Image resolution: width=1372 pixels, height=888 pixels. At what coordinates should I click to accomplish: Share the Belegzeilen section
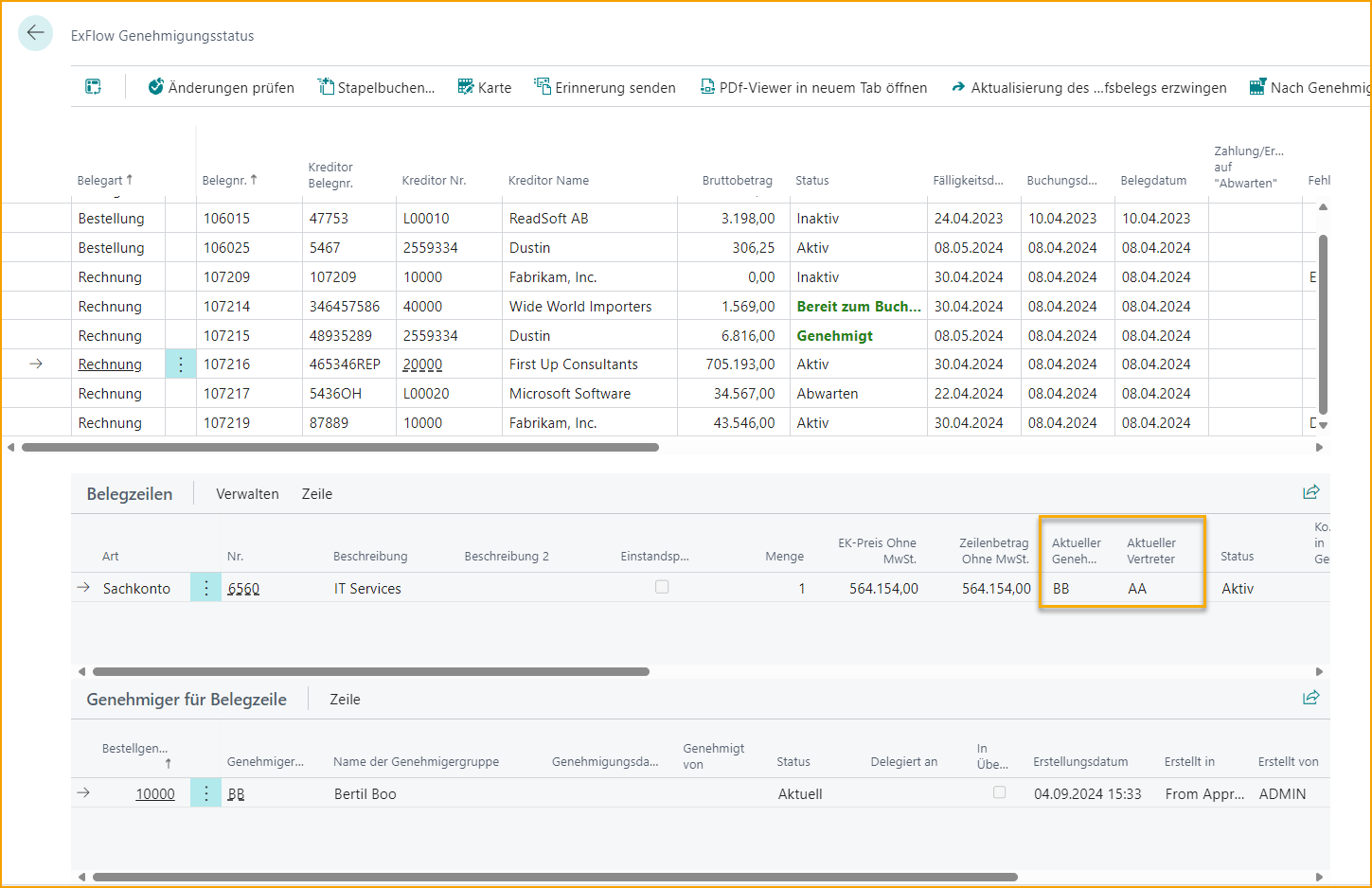[1311, 492]
